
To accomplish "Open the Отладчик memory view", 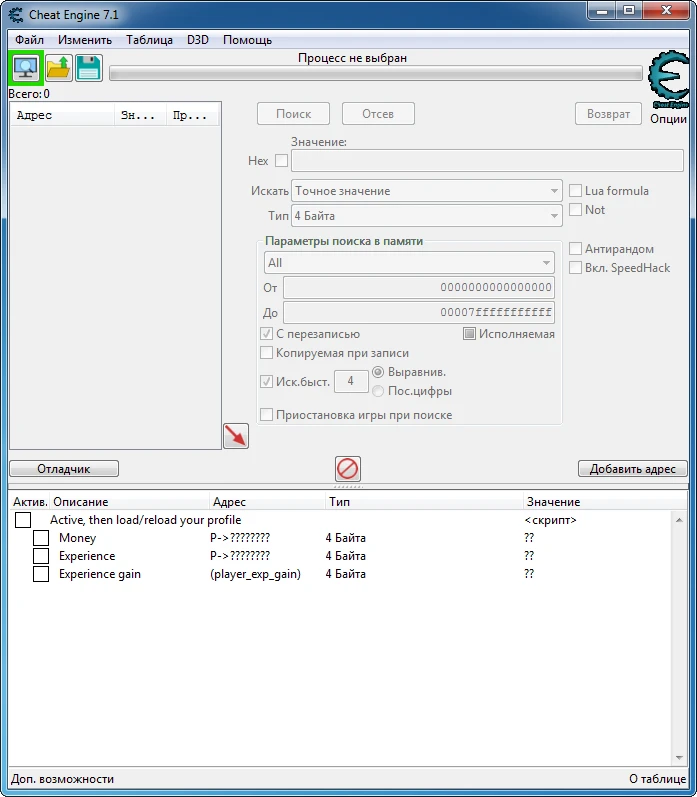I will tap(64, 469).
